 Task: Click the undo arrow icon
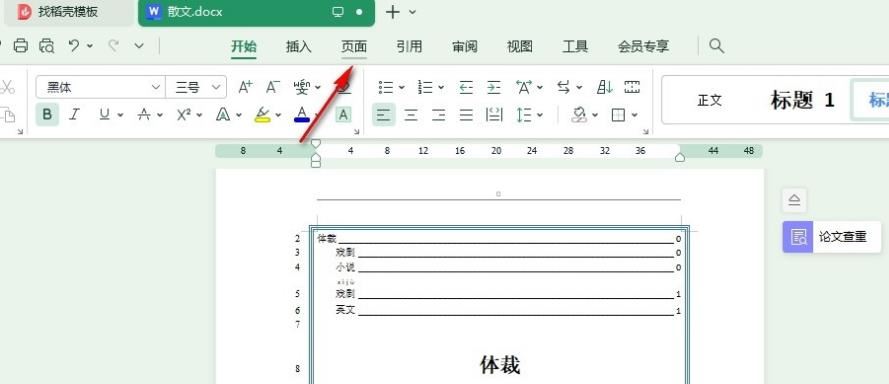tap(74, 46)
